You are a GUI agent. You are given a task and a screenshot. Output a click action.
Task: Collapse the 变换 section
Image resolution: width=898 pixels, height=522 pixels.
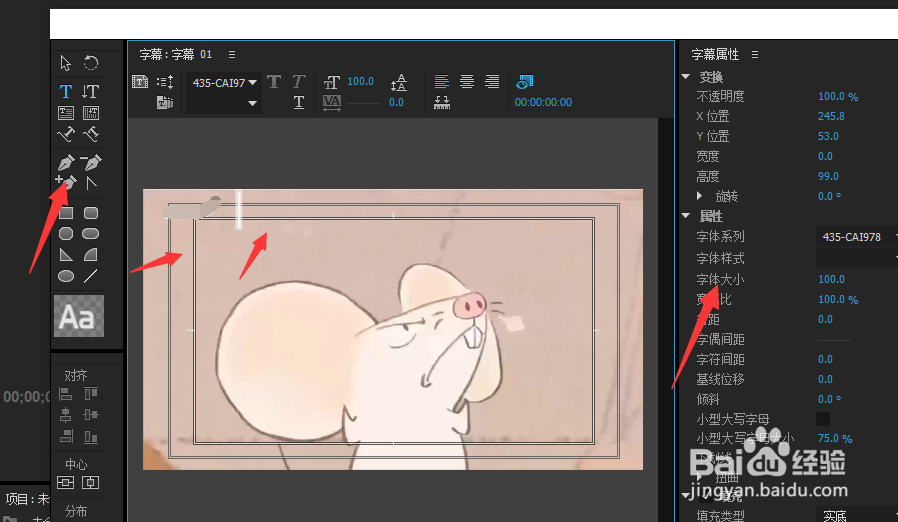(x=686, y=76)
